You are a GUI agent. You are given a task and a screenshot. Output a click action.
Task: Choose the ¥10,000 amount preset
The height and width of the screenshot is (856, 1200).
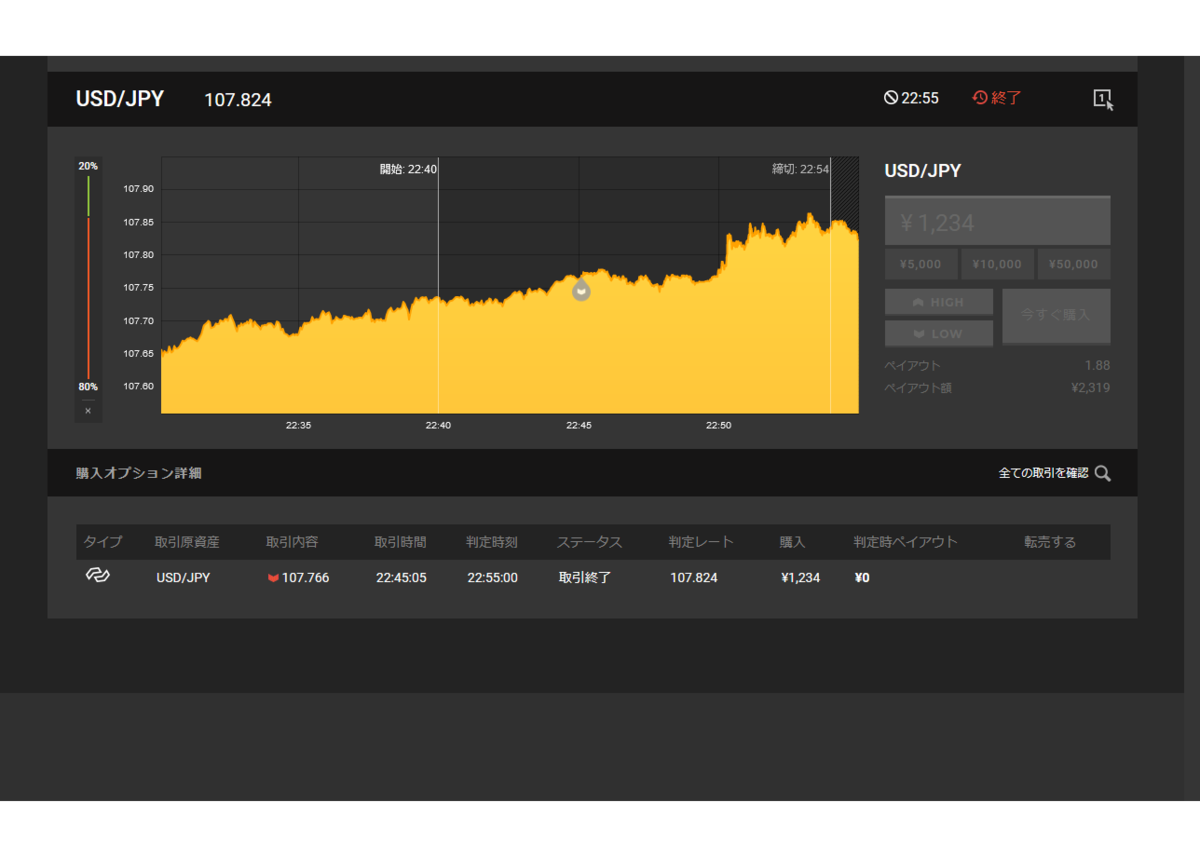coord(997,264)
